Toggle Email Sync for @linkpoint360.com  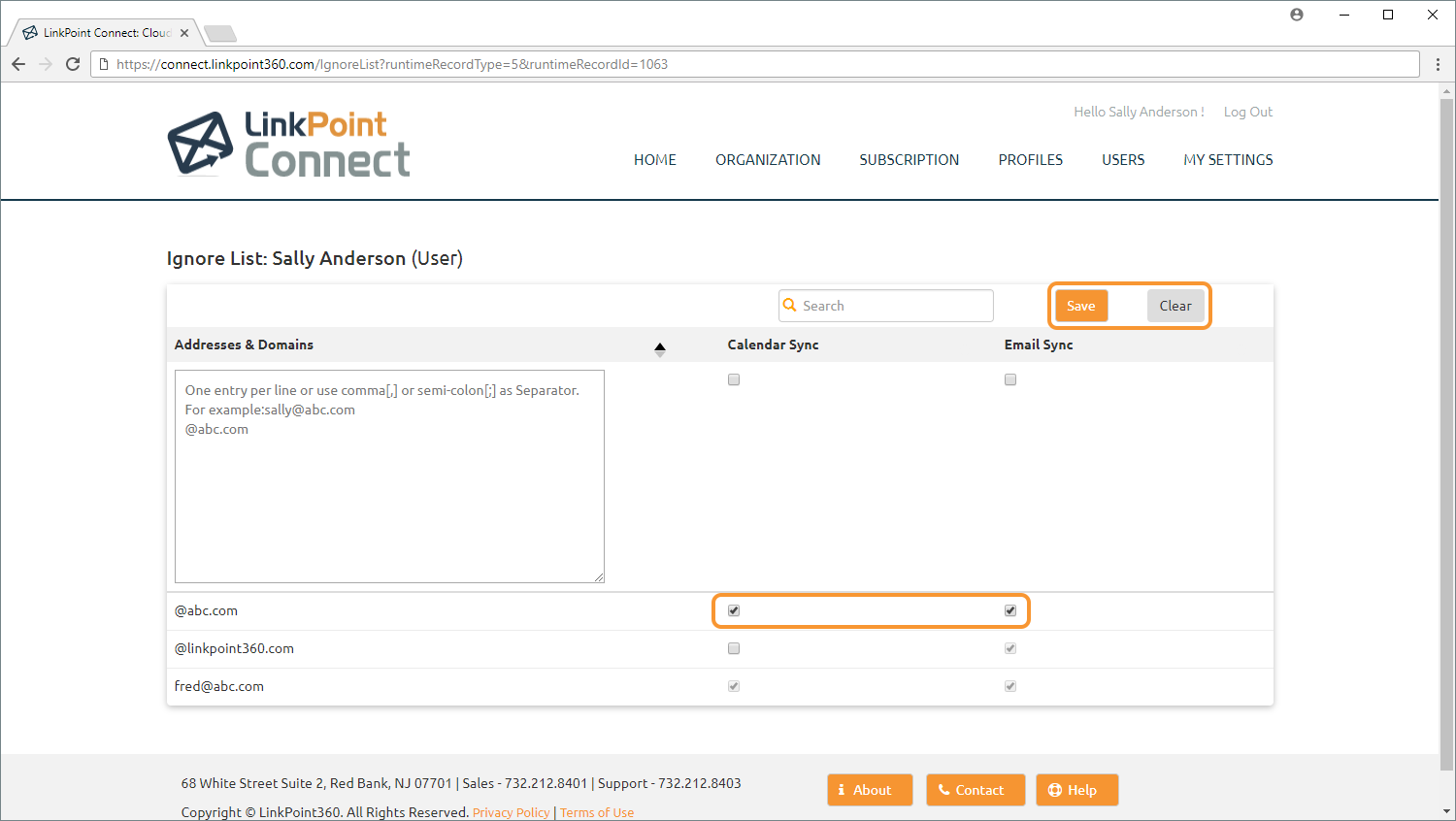(1010, 648)
